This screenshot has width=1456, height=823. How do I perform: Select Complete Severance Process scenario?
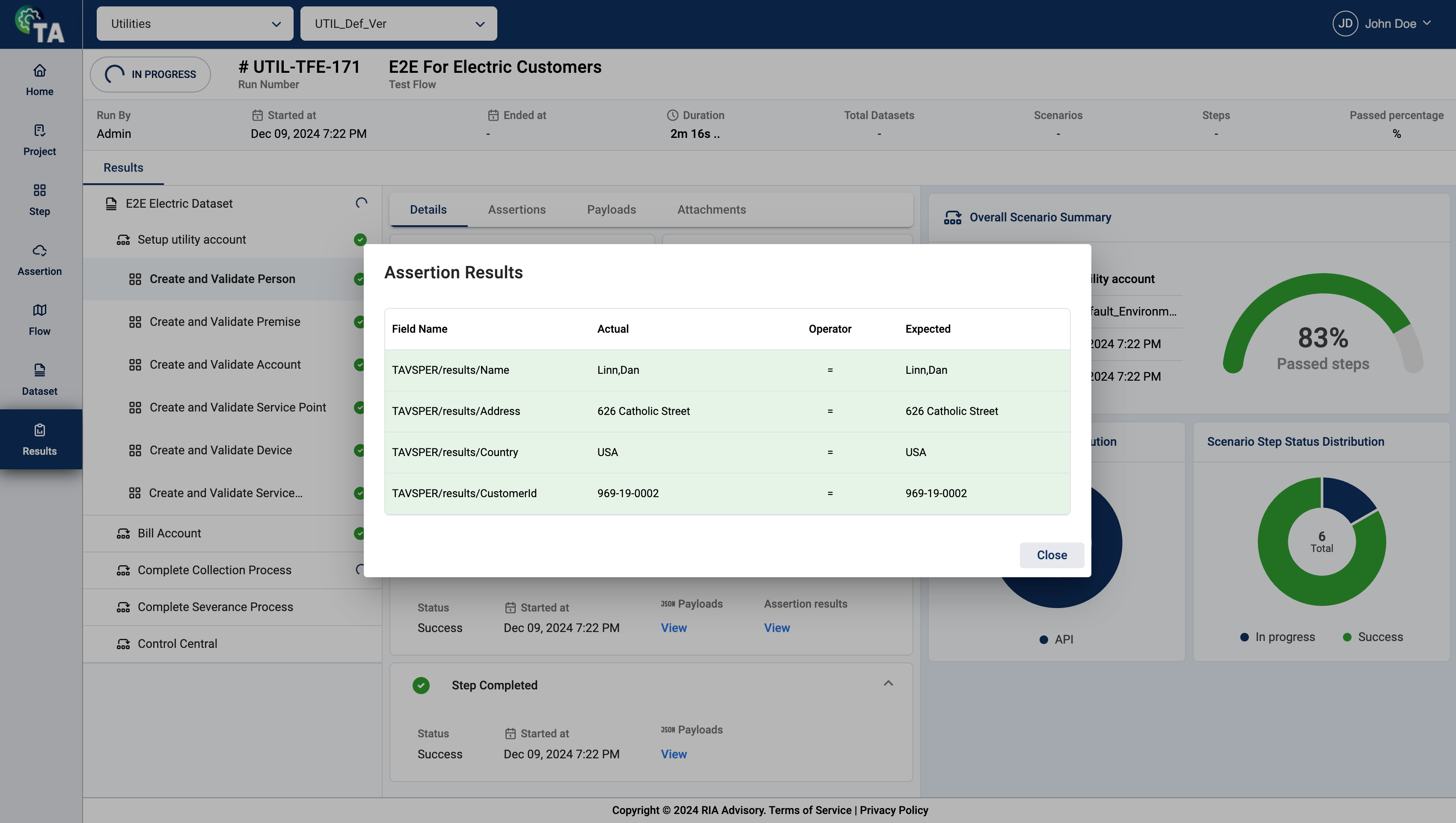point(215,608)
